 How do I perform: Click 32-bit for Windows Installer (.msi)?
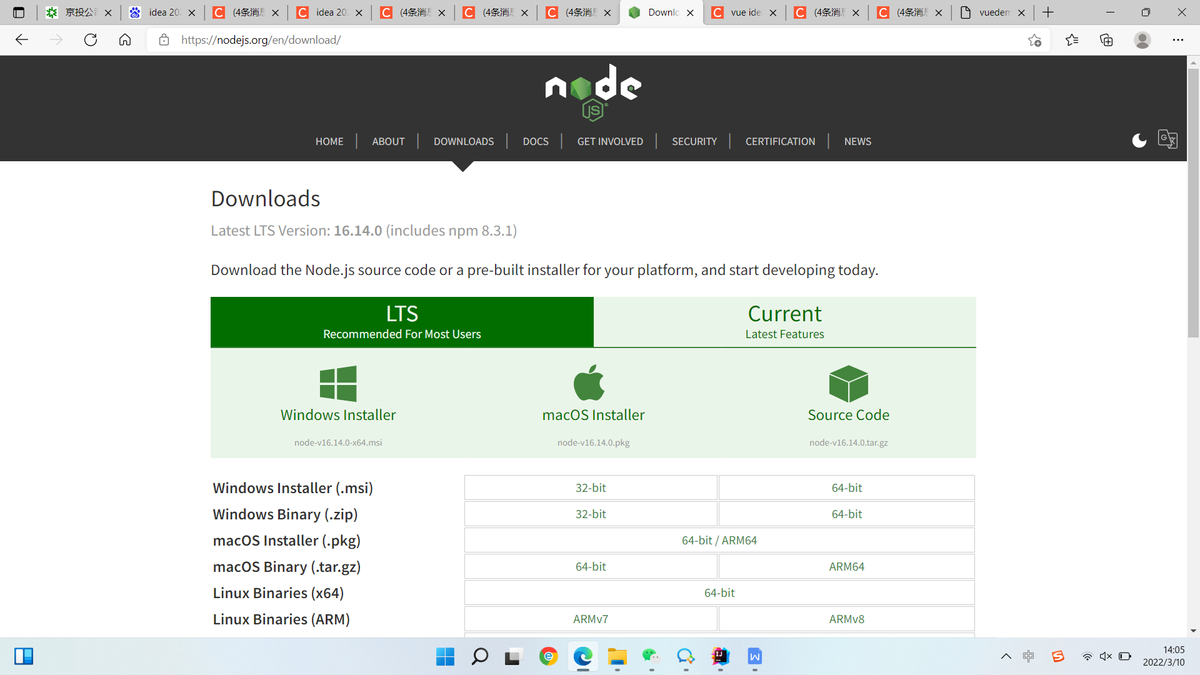click(x=591, y=488)
